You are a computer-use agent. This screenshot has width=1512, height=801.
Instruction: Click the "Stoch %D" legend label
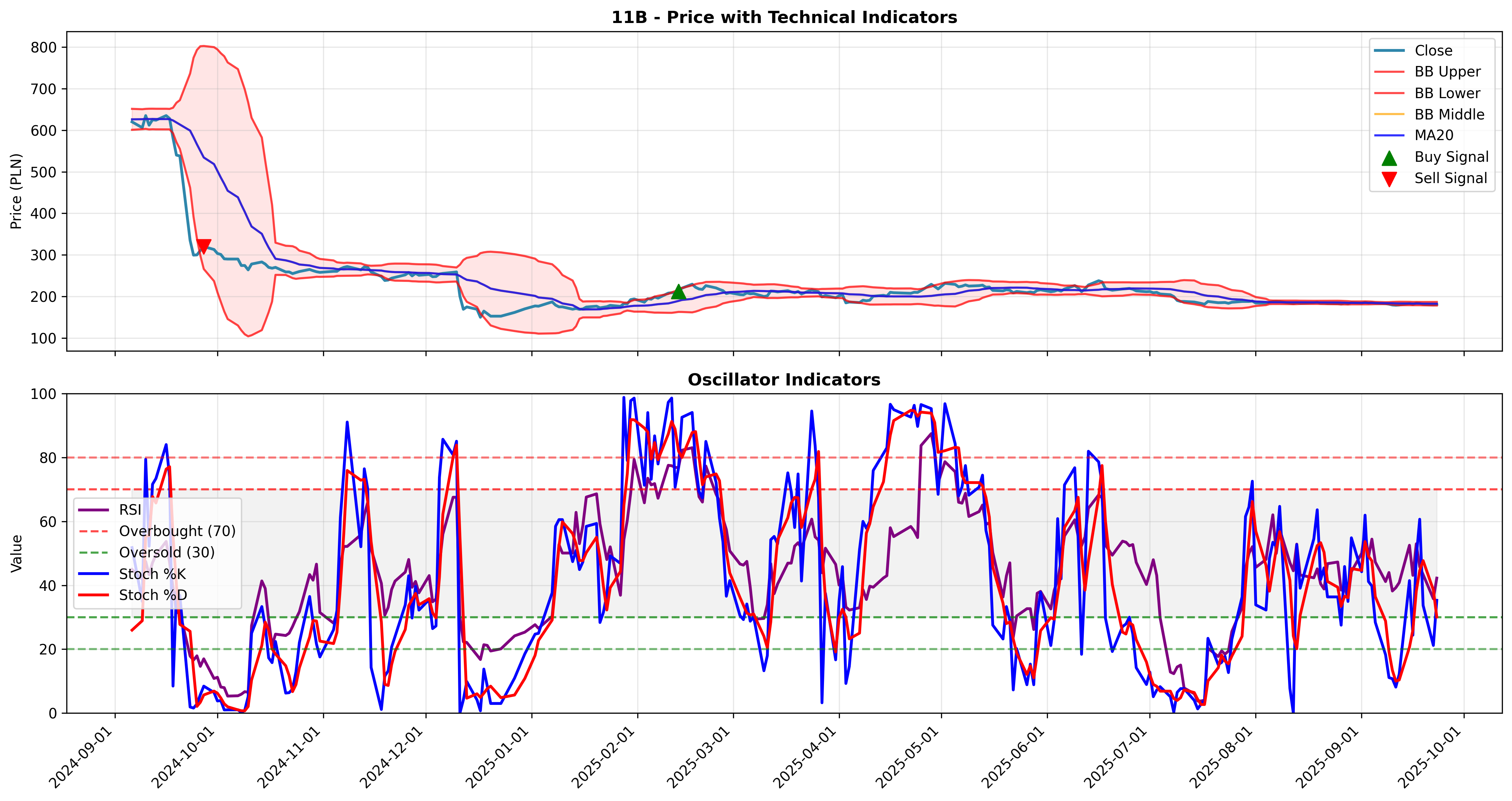pos(153,595)
